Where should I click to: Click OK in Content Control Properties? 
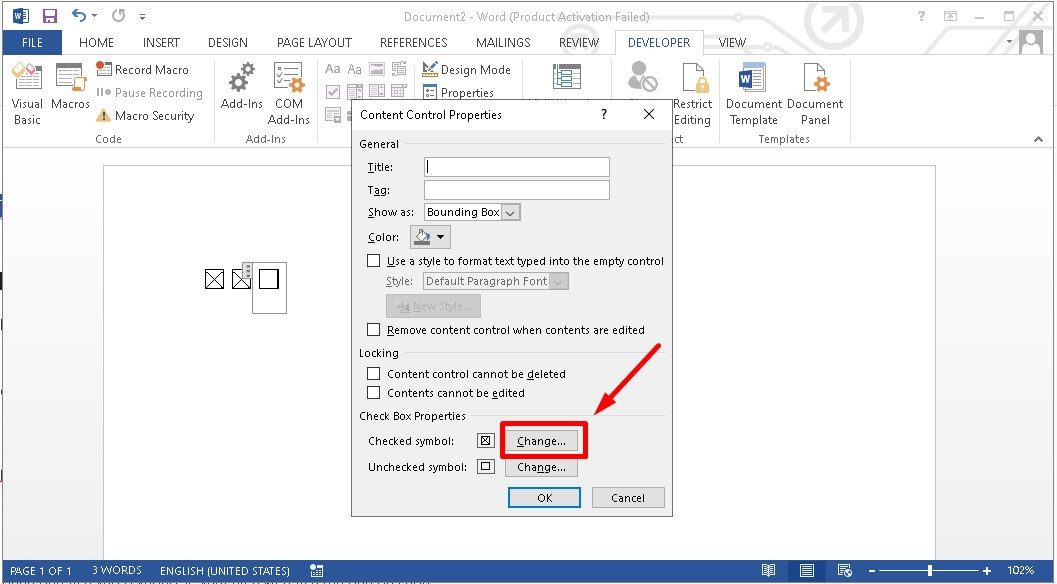[x=544, y=498]
